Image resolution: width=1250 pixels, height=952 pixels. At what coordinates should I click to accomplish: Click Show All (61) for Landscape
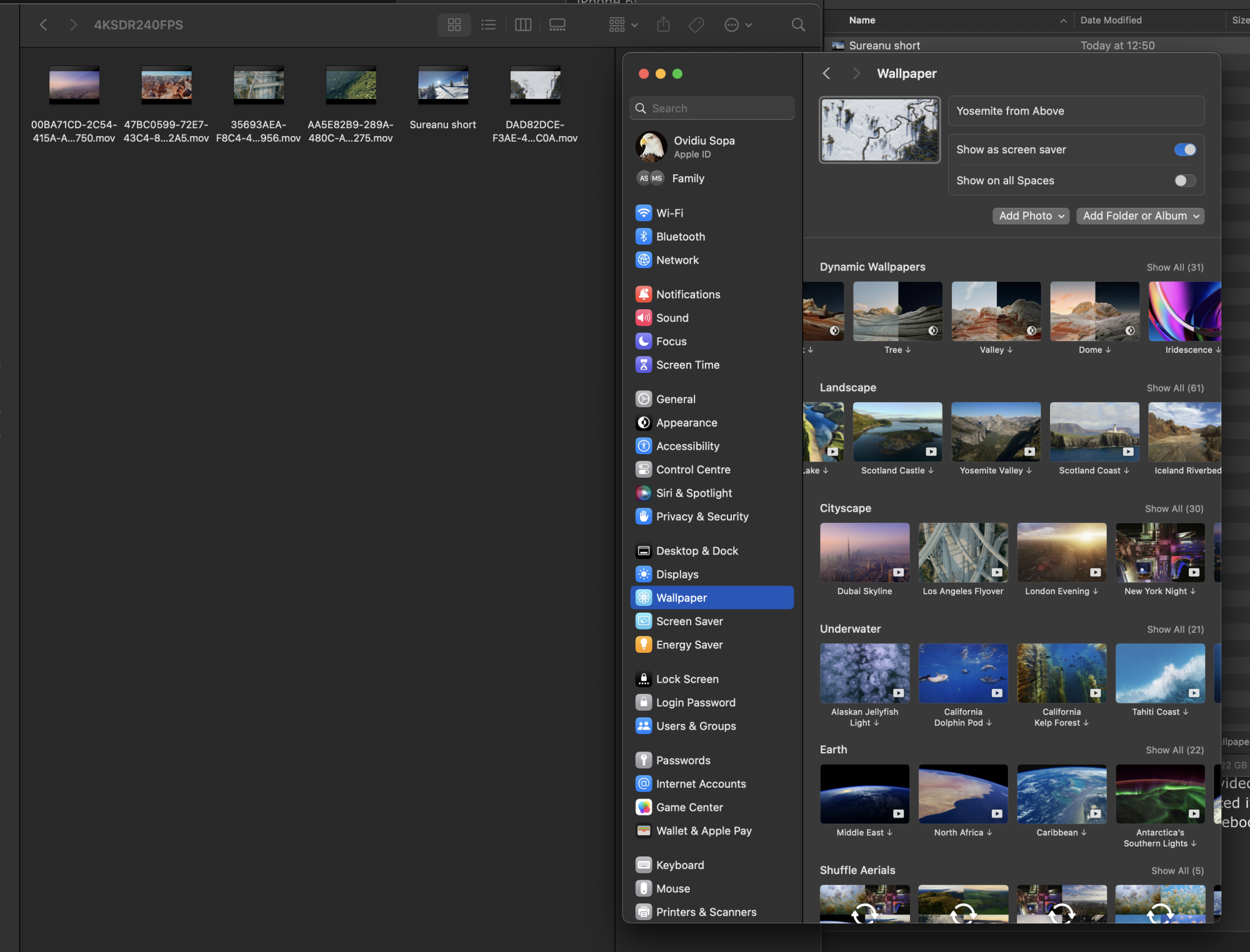(1174, 388)
